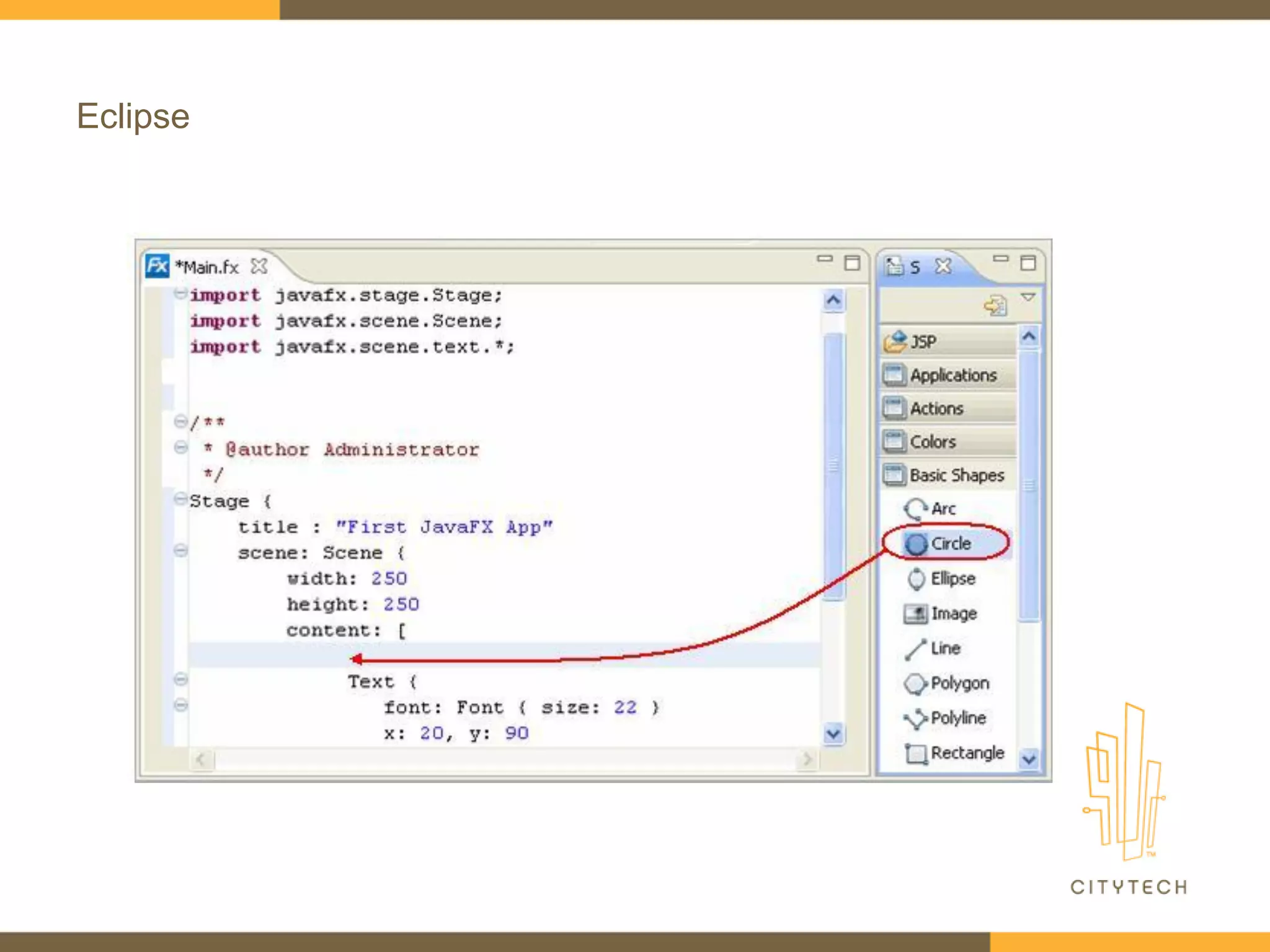Expand the Actions snippet category
This screenshot has height=952, width=1270.
[x=948, y=408]
